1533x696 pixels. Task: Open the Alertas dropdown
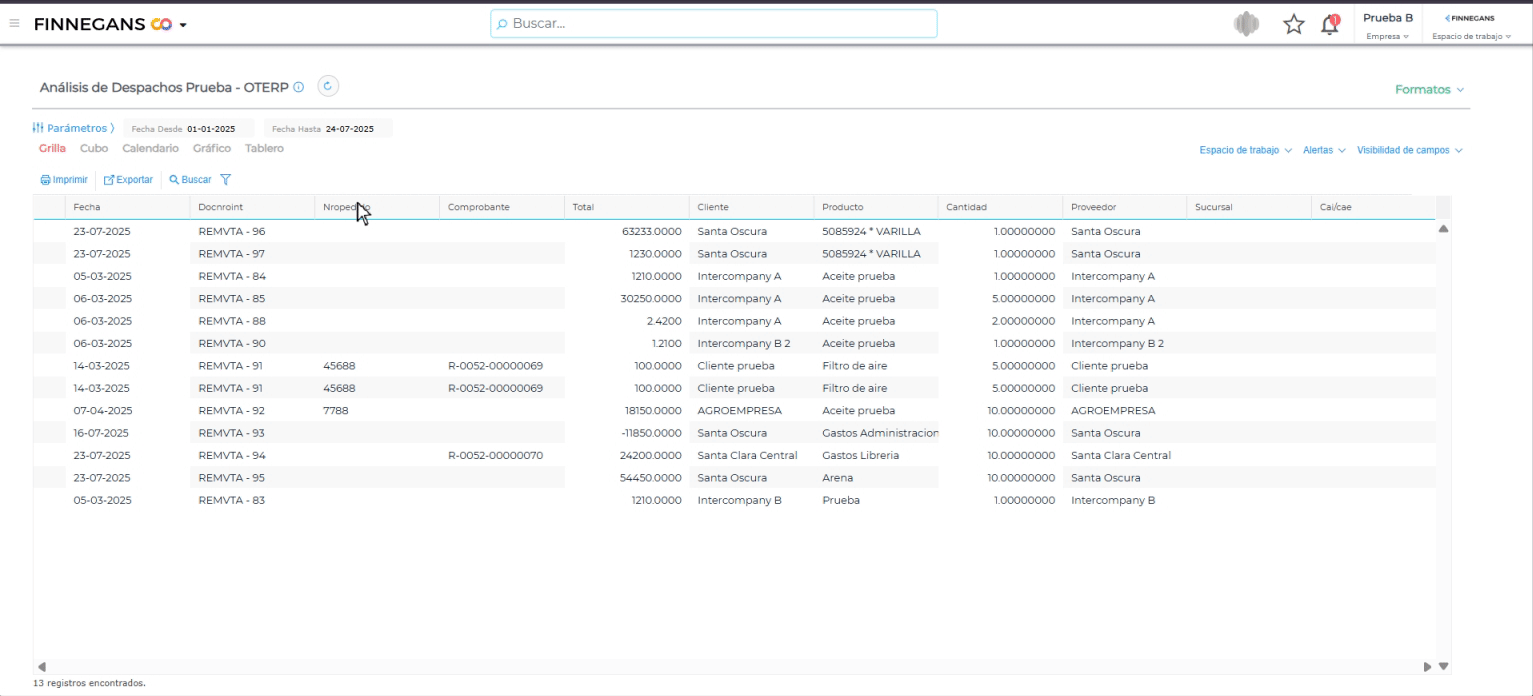tap(1324, 150)
